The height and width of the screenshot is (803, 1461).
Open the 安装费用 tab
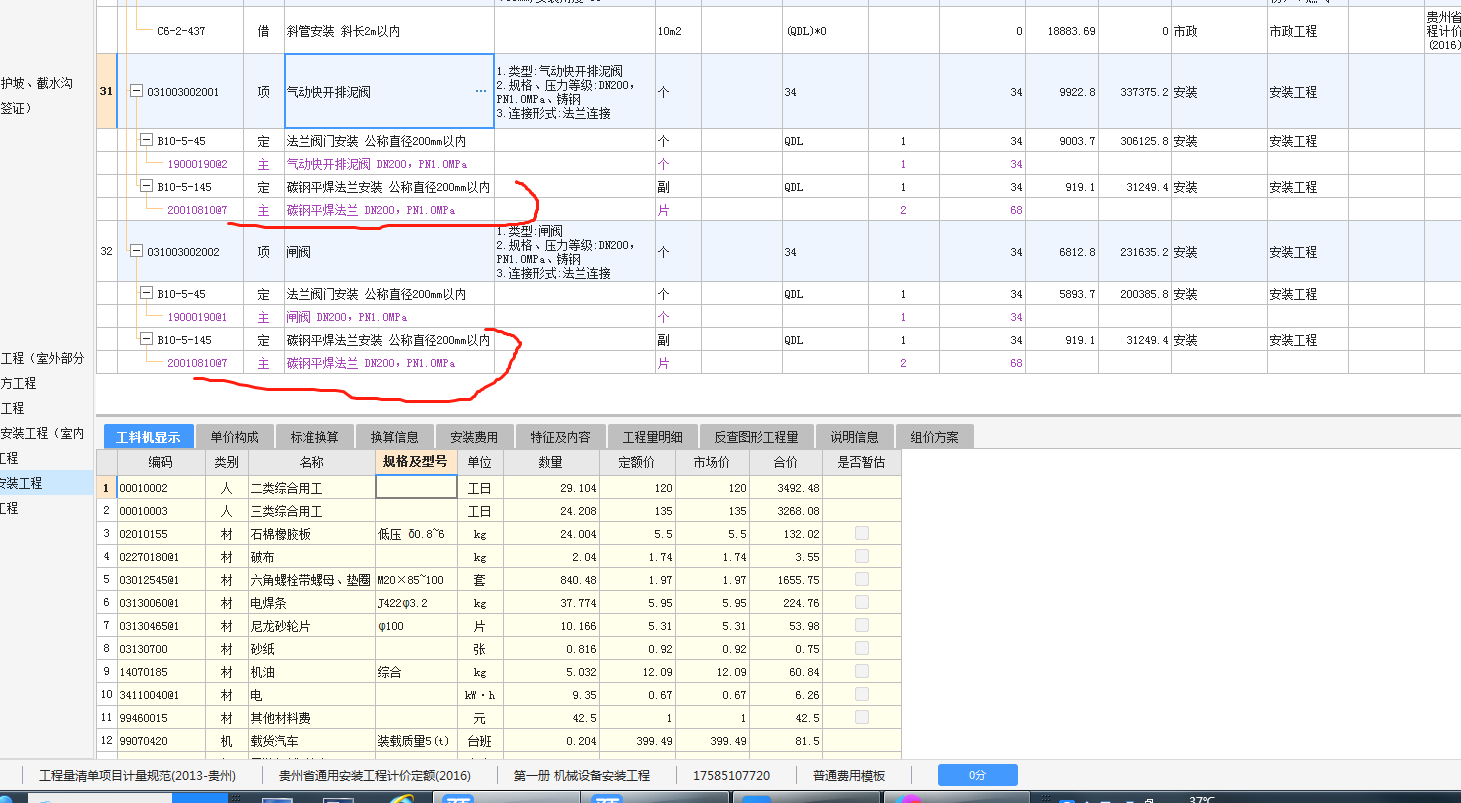[474, 437]
